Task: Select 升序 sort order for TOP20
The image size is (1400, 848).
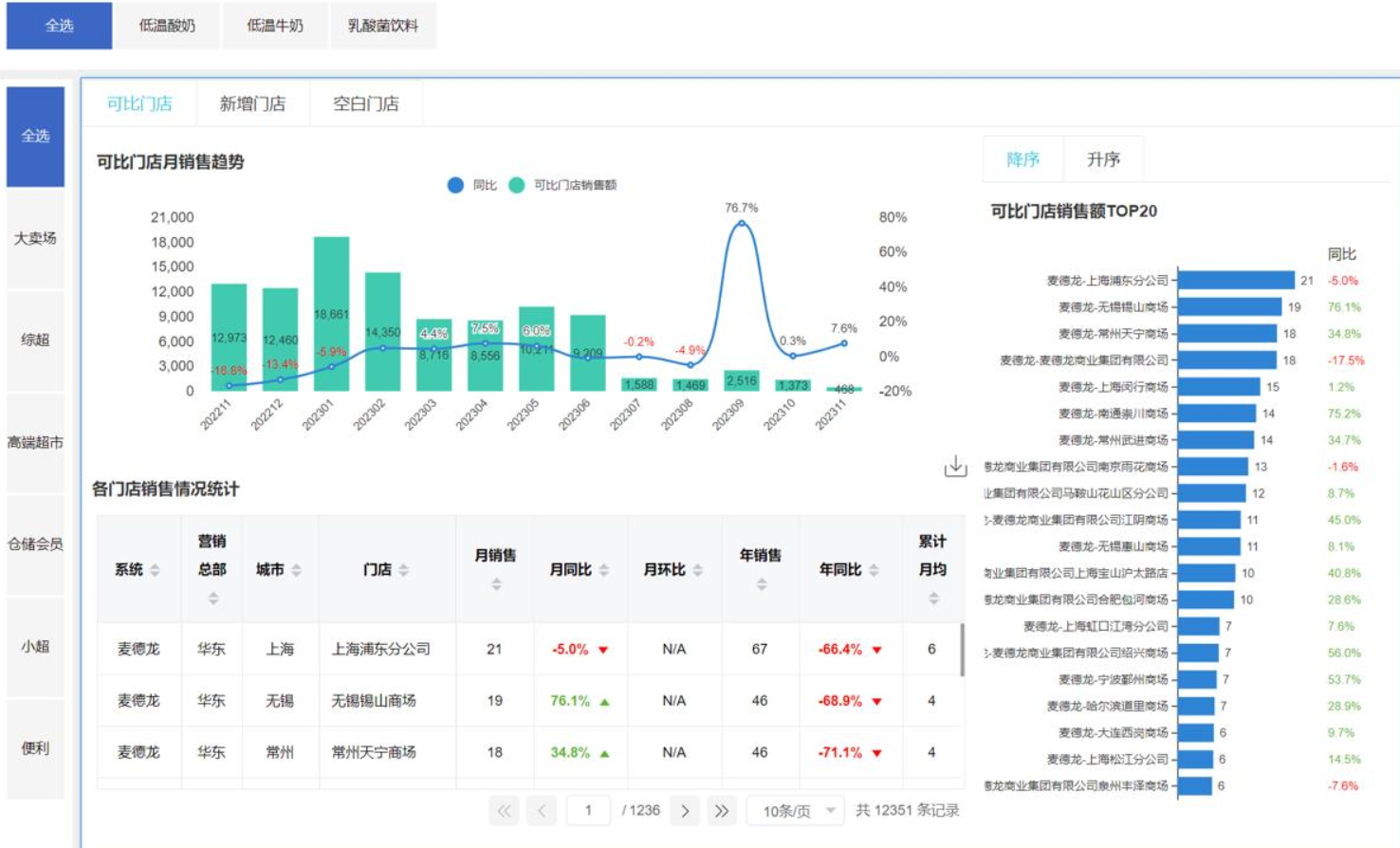Action: tap(1103, 159)
